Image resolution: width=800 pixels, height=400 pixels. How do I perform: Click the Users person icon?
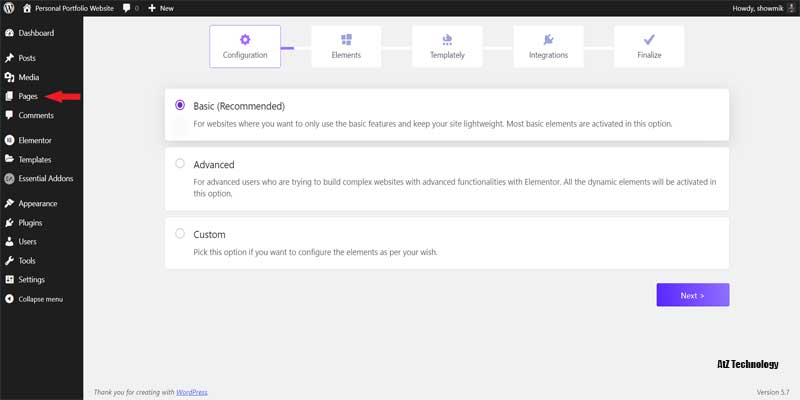coord(9,241)
